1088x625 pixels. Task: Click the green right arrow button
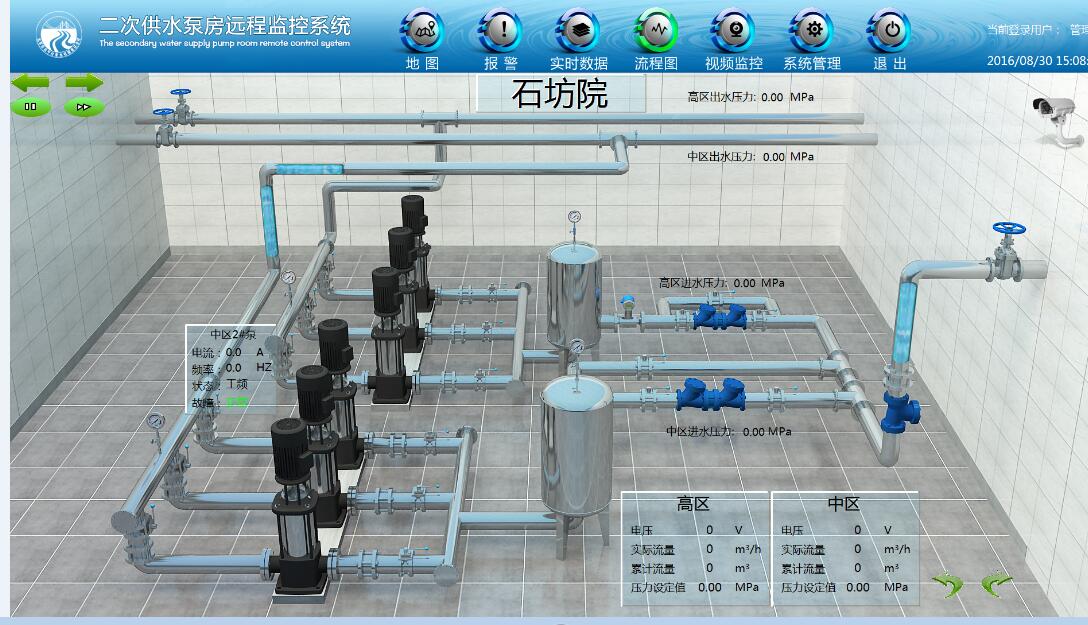pos(84,82)
